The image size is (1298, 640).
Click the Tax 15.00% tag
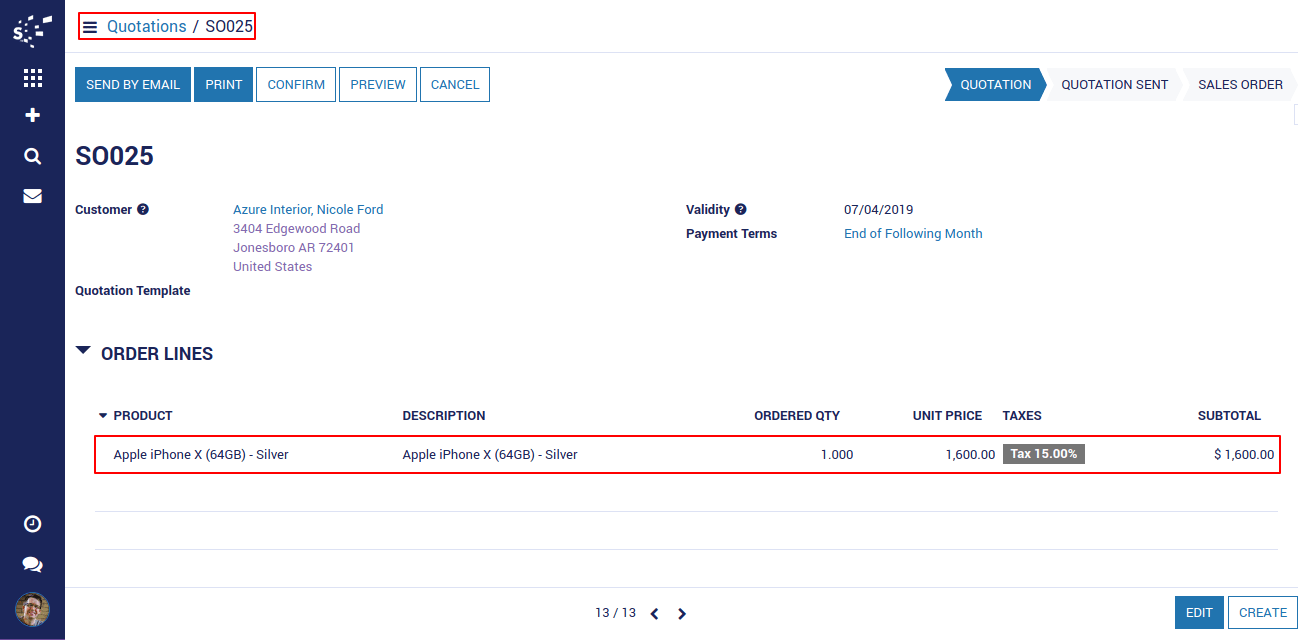(1043, 454)
